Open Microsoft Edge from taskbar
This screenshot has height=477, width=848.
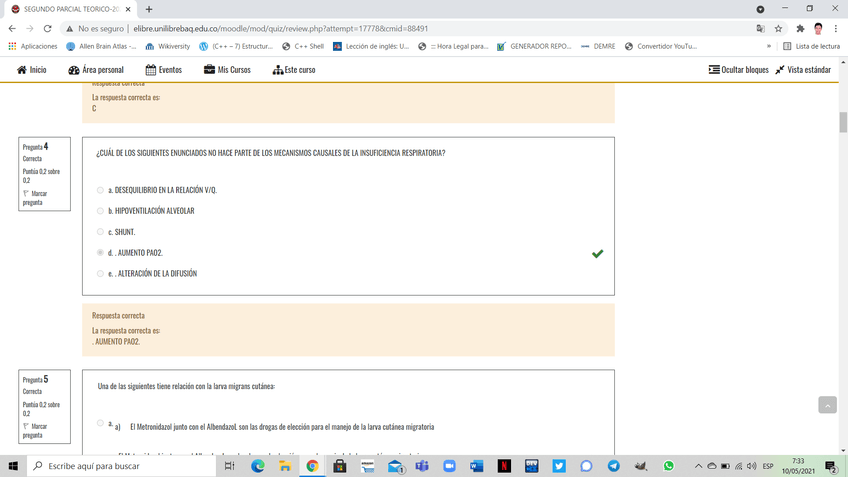[x=257, y=466]
